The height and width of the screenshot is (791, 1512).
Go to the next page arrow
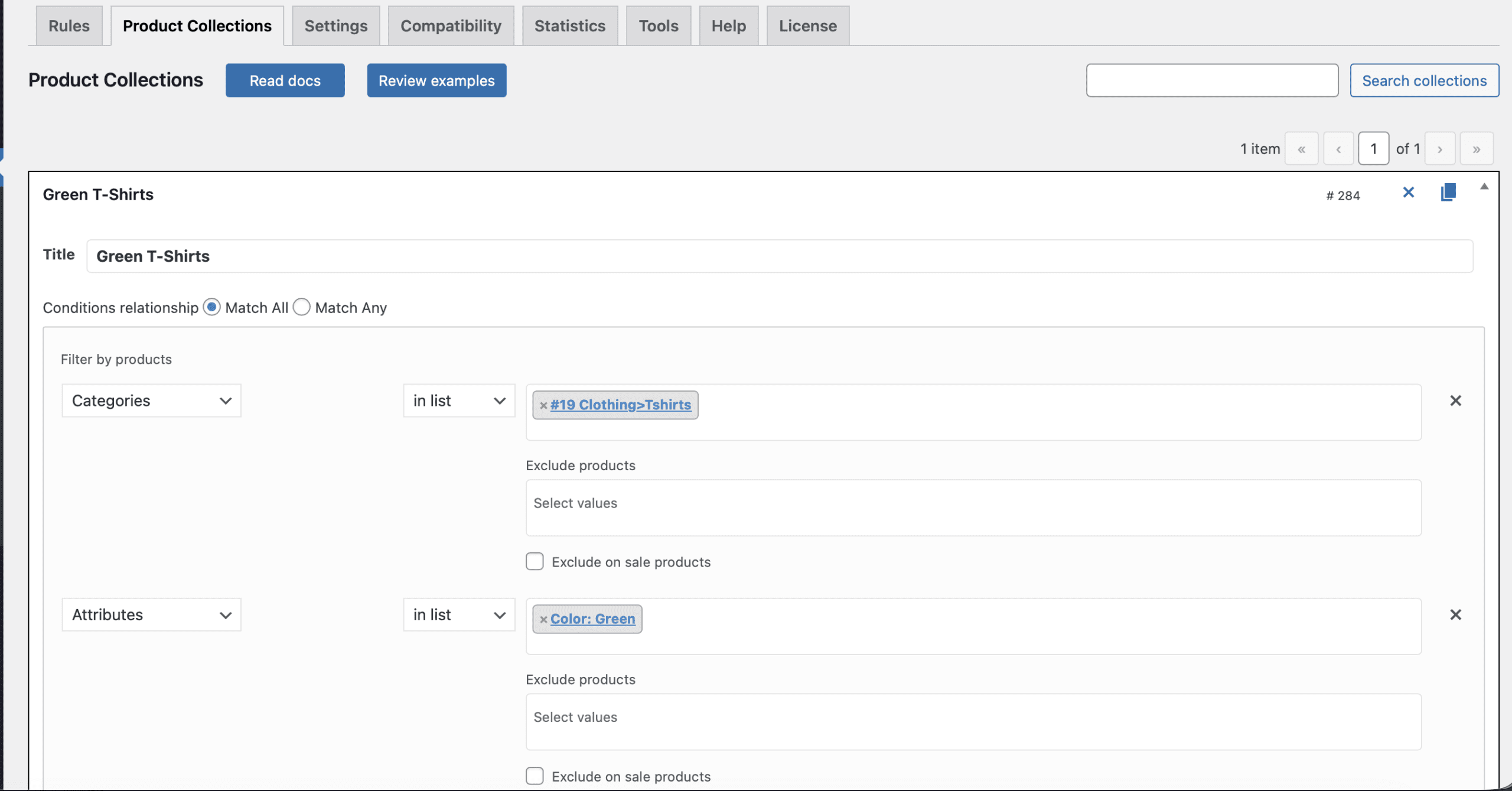[x=1439, y=149]
